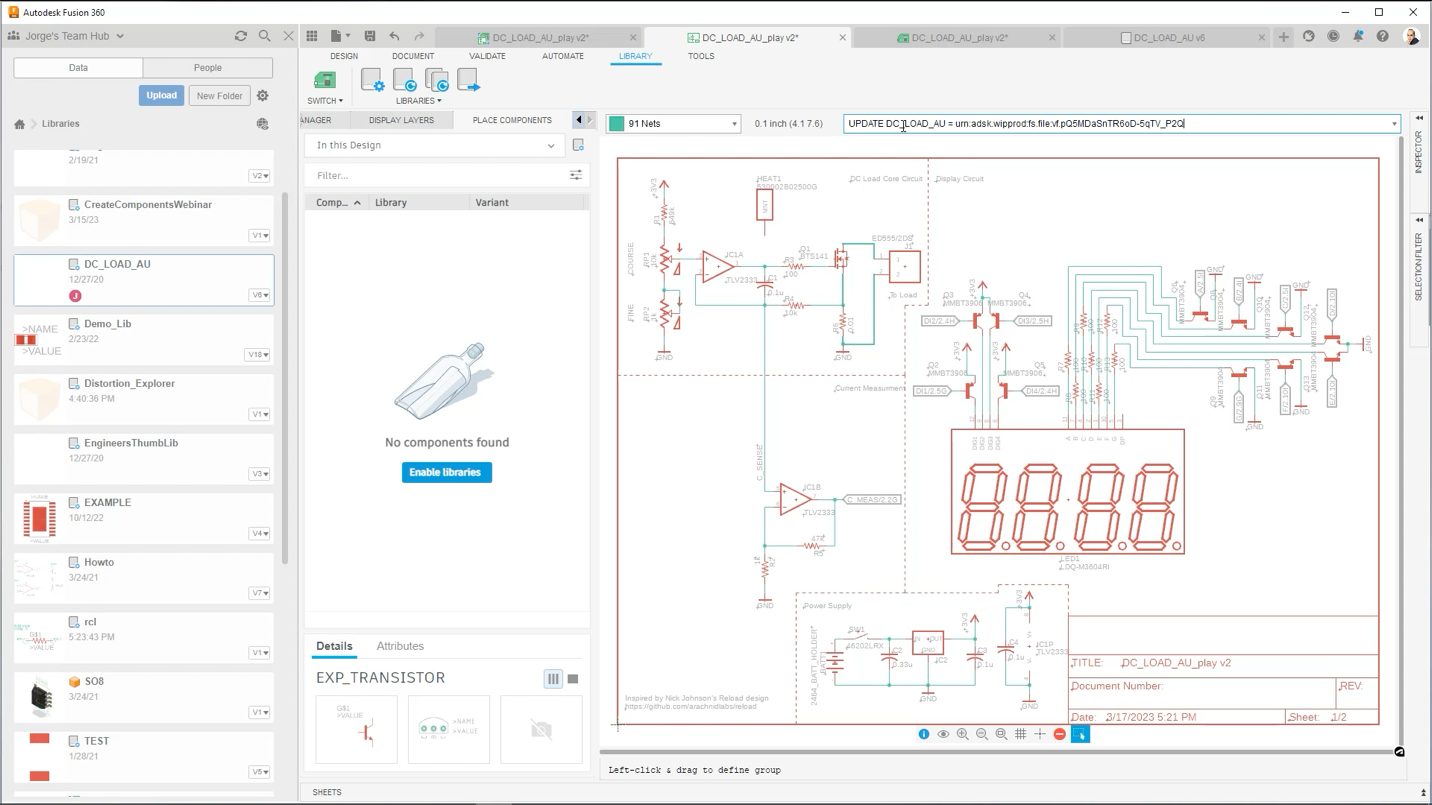Open DC_LOAD_AU version V6 dropdown

pyautogui.click(x=260, y=296)
